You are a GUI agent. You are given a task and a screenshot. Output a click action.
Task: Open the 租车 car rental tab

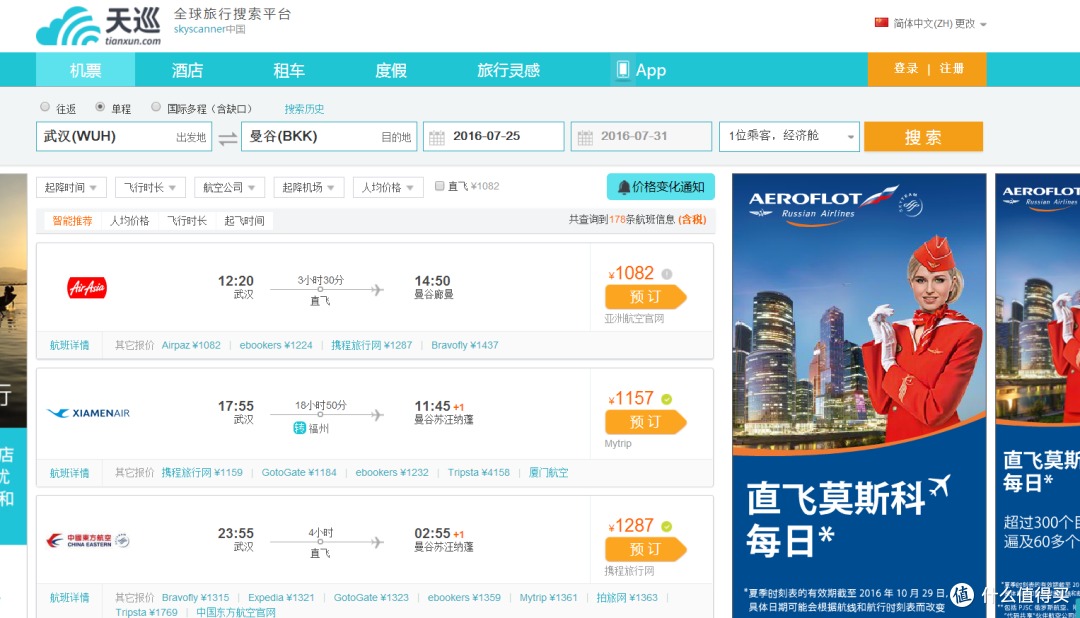click(x=289, y=70)
